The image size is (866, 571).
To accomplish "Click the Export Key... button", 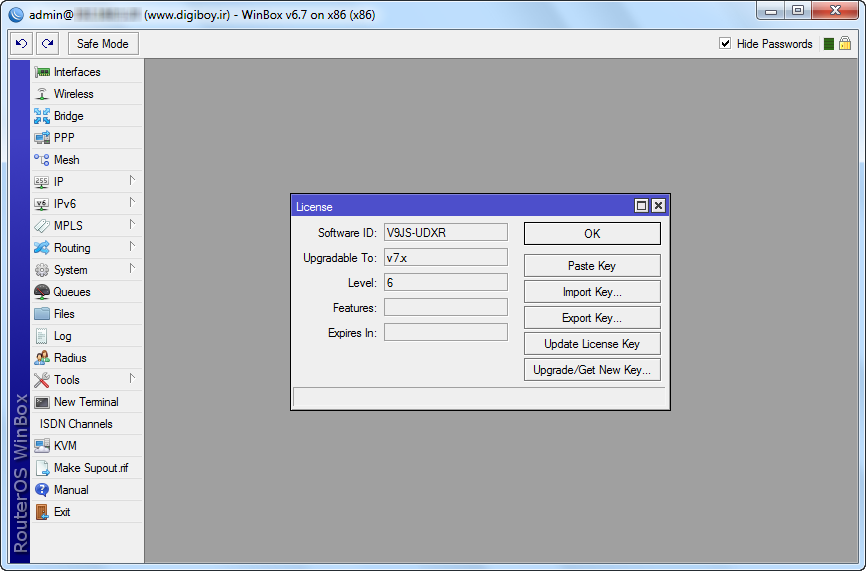I will point(592,318).
